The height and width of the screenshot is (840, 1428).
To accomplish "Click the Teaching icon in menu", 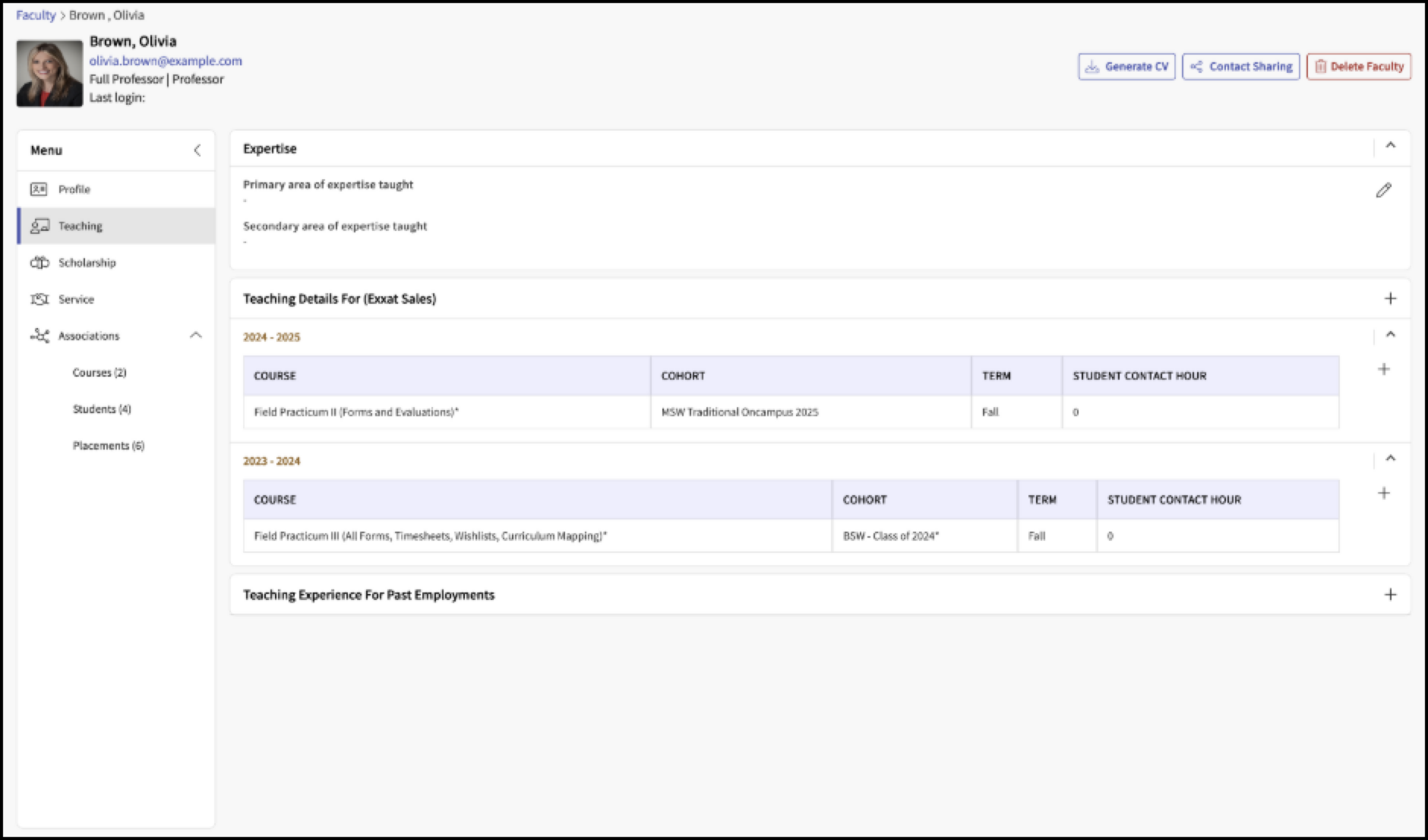I will click(39, 226).
